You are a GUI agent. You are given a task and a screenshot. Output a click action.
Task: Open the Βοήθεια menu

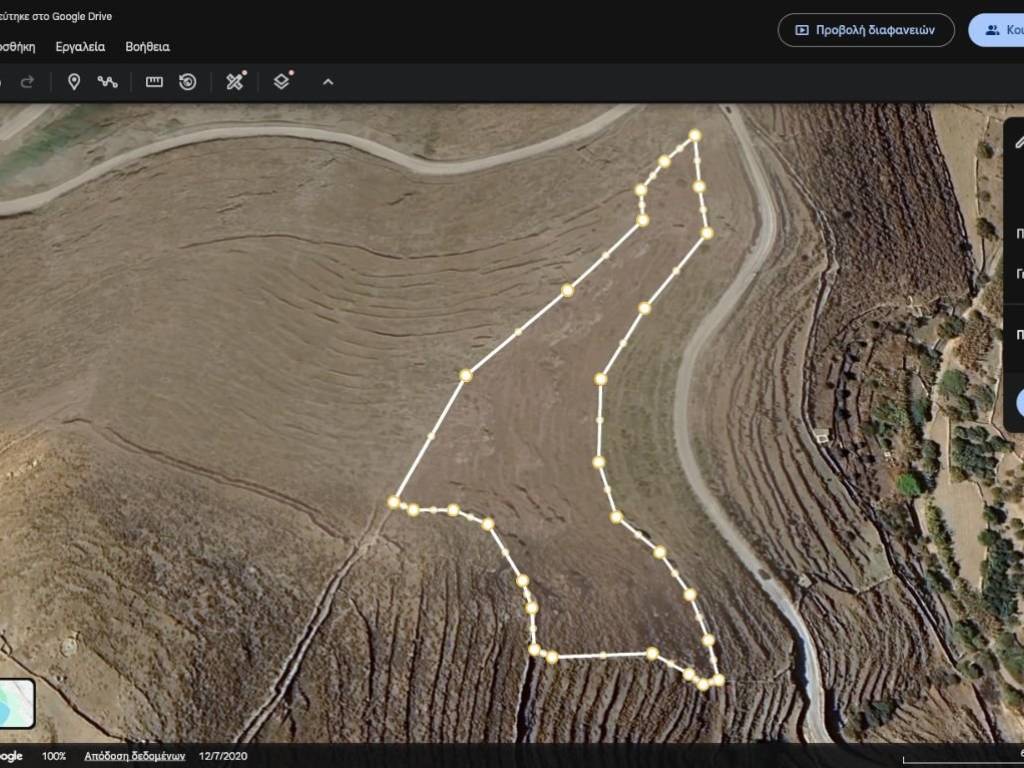147,47
